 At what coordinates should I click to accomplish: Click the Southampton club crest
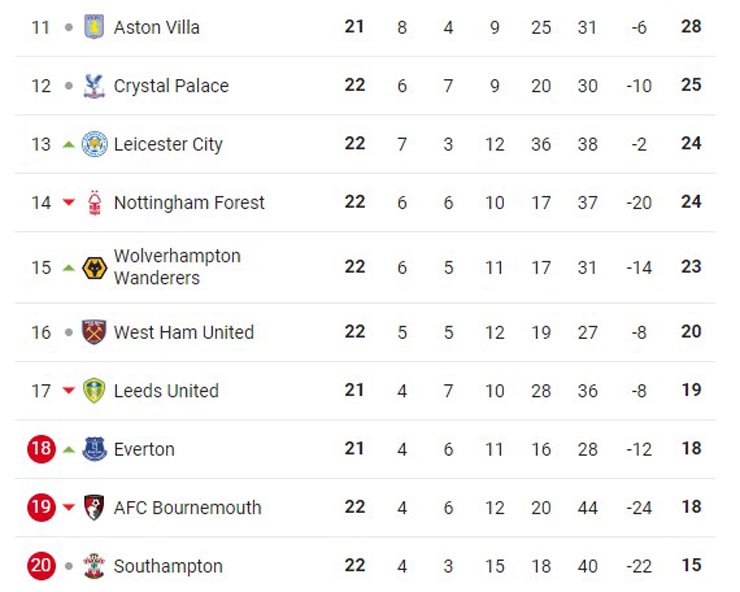(x=94, y=566)
